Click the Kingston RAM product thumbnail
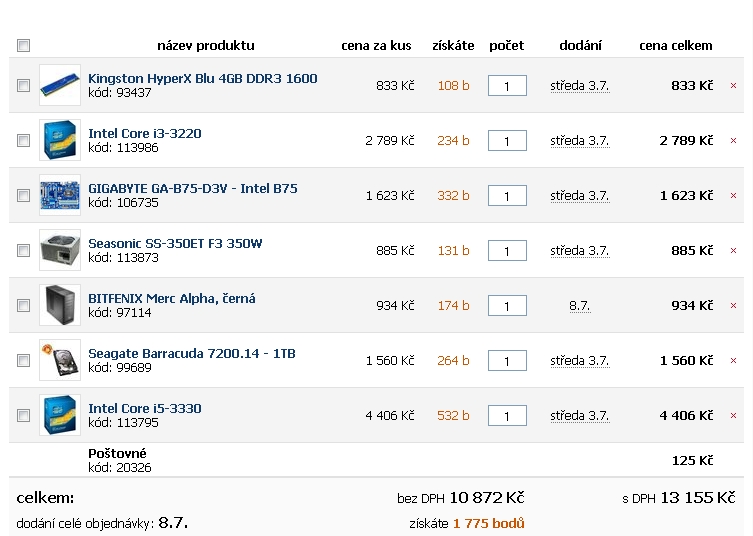Image resolution: width=753 pixels, height=536 pixels. pos(60,85)
